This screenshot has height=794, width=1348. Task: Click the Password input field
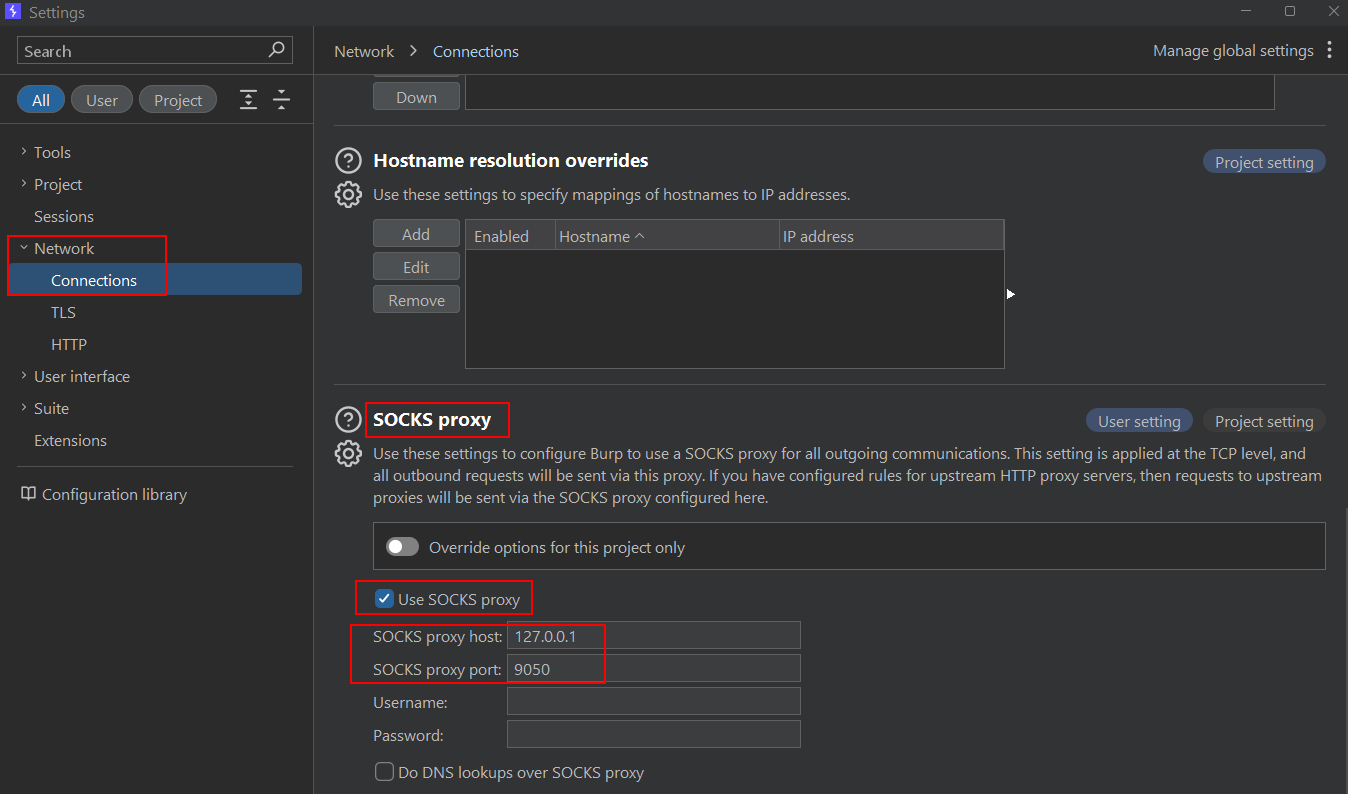(654, 734)
